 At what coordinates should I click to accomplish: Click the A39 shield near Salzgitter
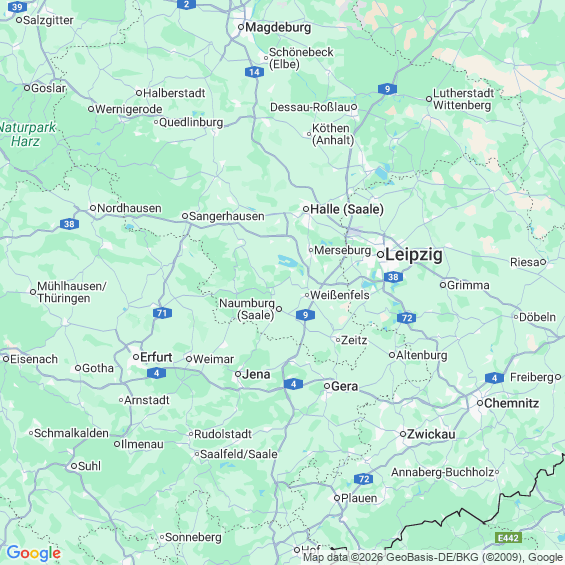pos(17,7)
